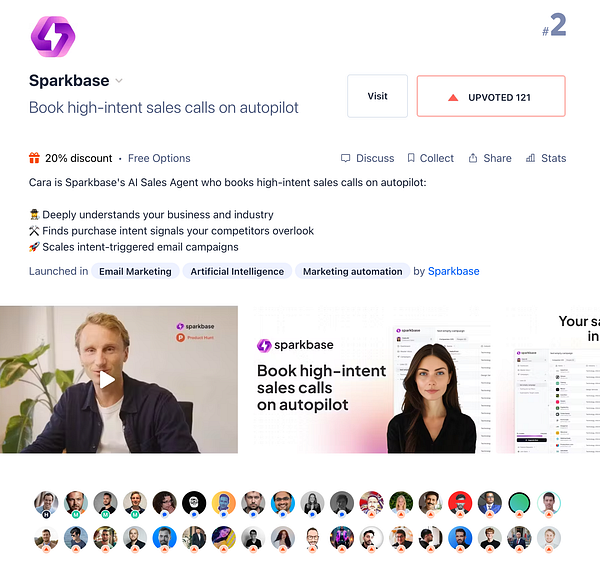Click the black avatar with white skull
Viewport: 600px width, 567px height.
pos(194,503)
